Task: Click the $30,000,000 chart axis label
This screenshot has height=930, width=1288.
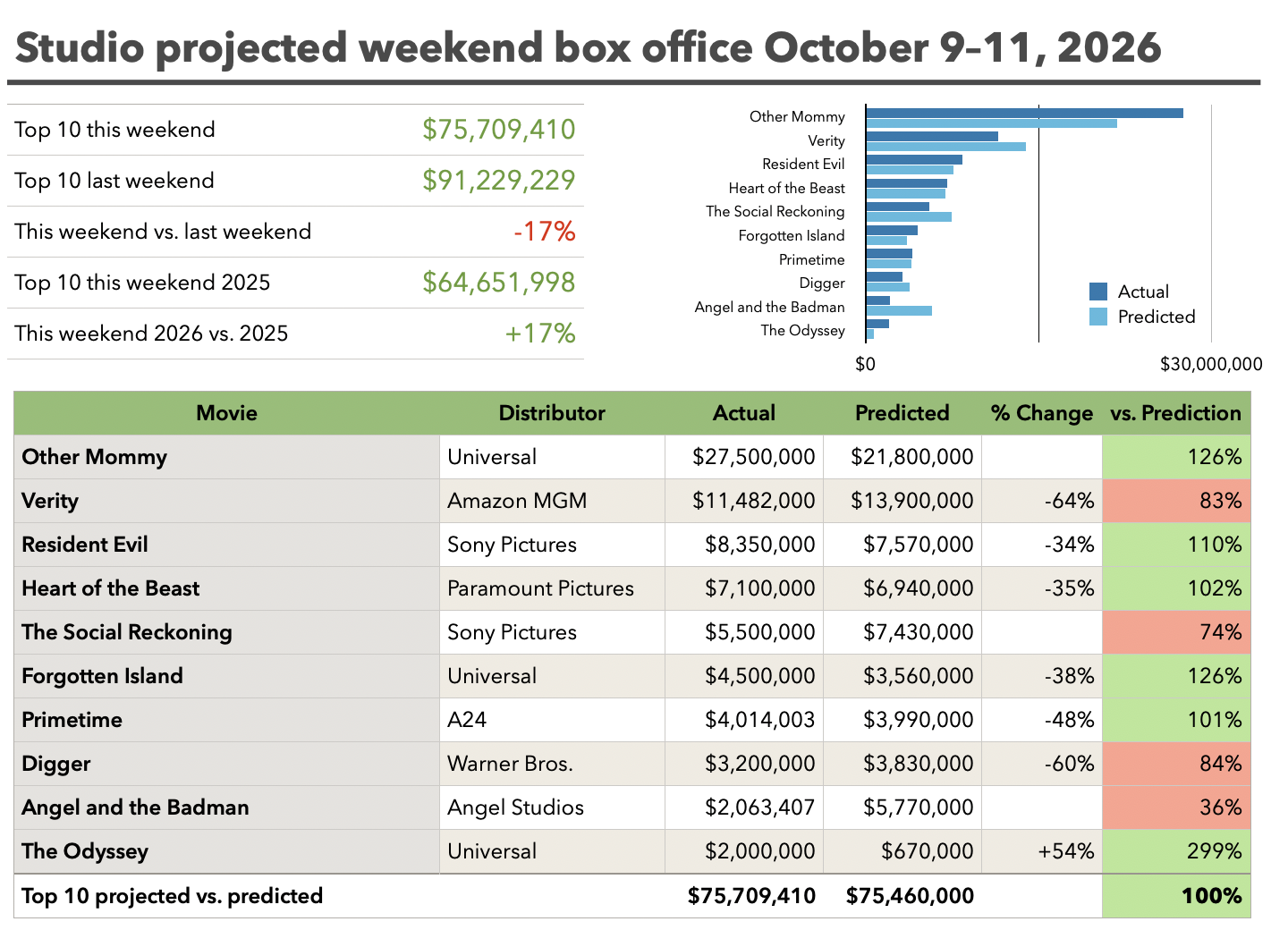Action: (x=1211, y=364)
